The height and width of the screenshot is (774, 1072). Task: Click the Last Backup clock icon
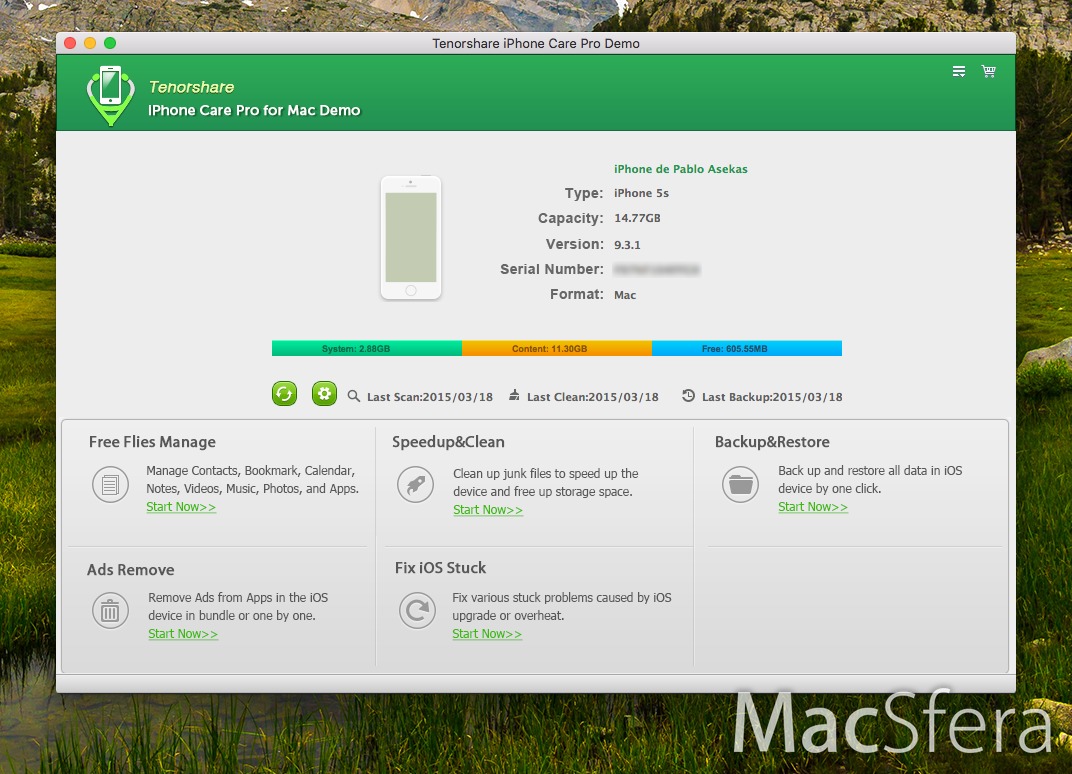click(688, 395)
